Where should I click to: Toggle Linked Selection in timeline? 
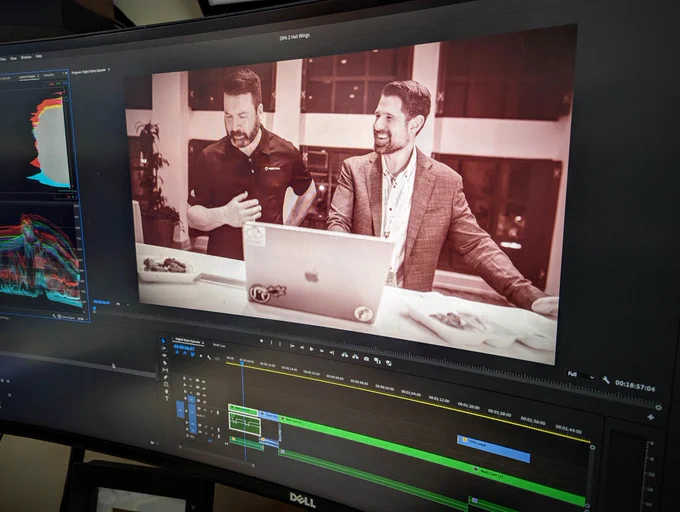(193, 354)
